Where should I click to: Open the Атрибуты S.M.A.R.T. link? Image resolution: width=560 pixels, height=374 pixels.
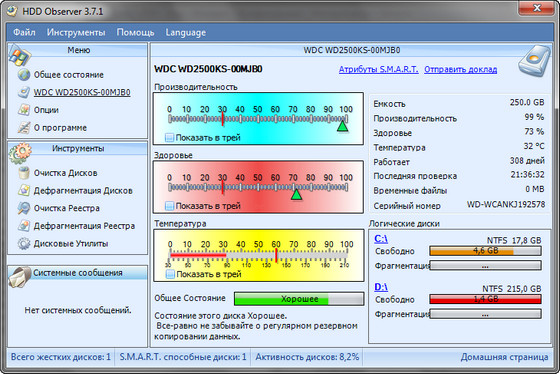click(x=379, y=69)
